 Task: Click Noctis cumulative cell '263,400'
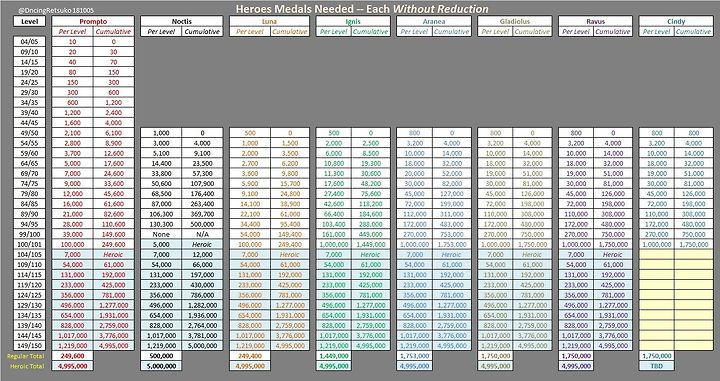coord(202,203)
